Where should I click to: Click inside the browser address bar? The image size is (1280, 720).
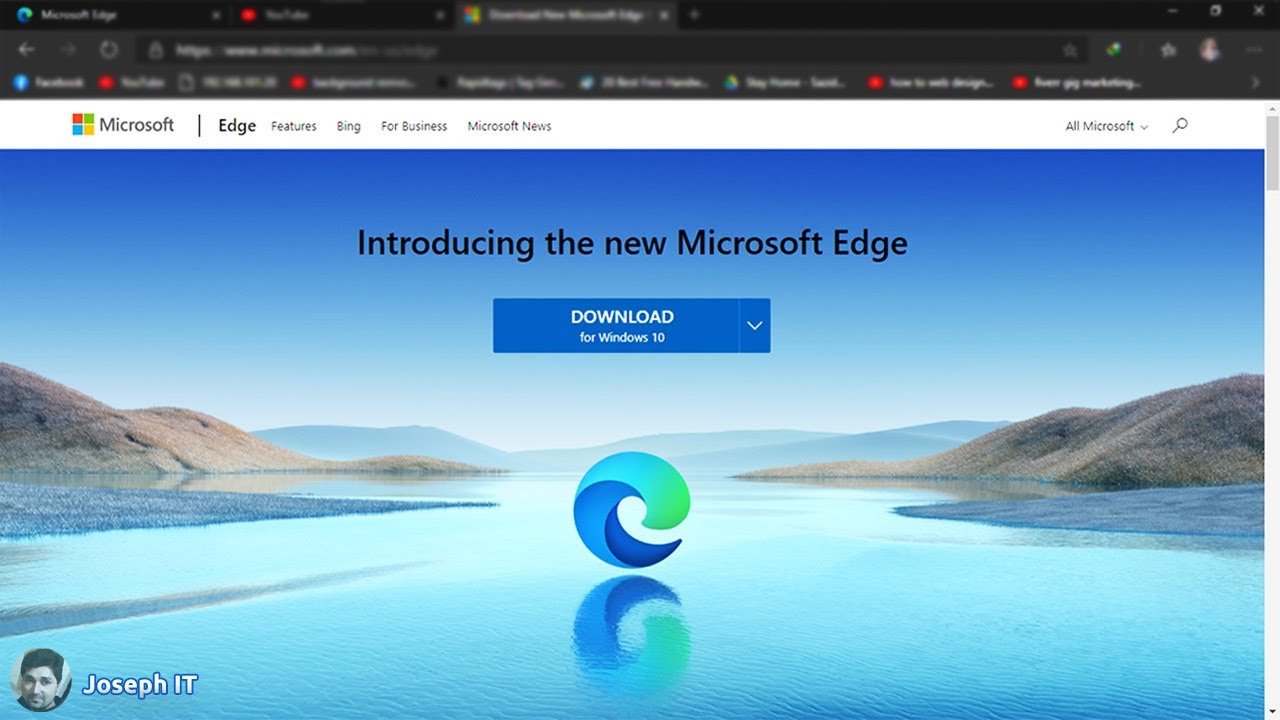[610, 50]
